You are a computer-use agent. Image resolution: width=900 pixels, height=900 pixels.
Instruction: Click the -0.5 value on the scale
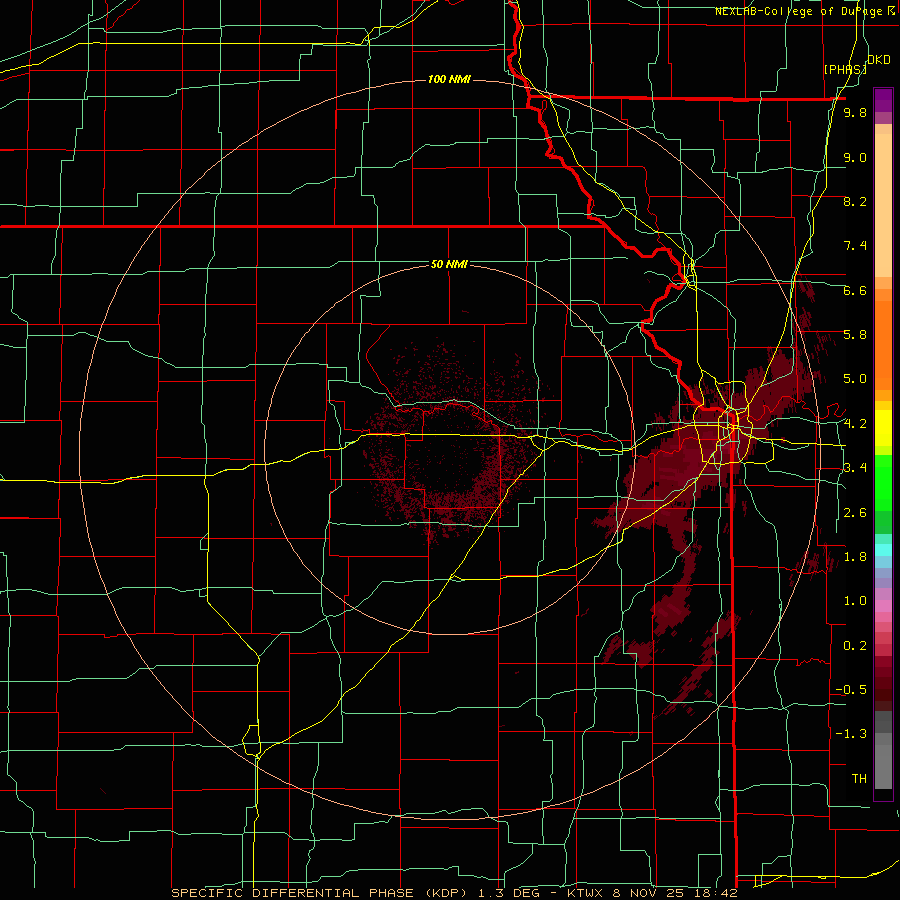click(x=851, y=690)
